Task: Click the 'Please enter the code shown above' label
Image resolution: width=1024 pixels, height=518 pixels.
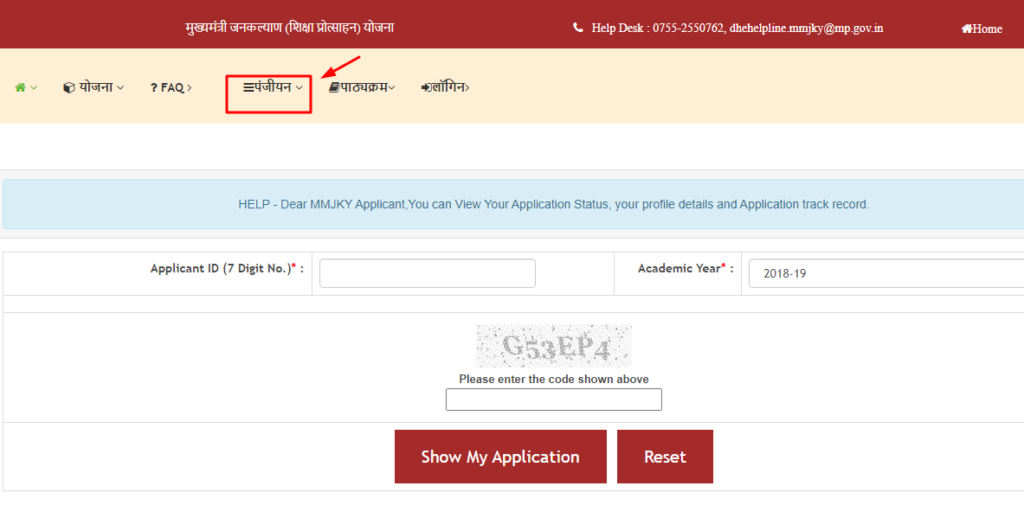Action: 554,379
